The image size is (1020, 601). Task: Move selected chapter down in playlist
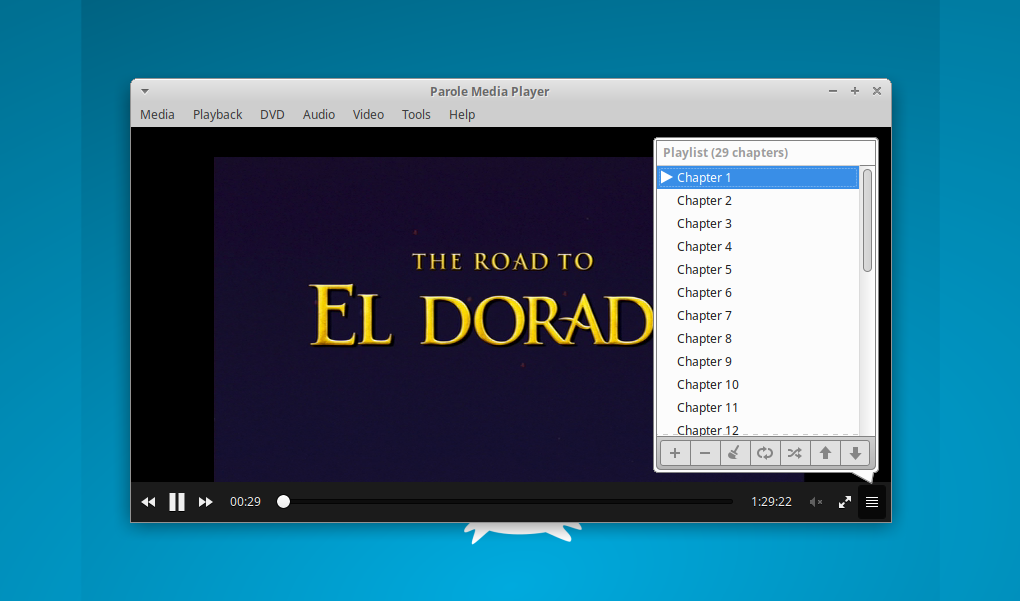click(855, 453)
